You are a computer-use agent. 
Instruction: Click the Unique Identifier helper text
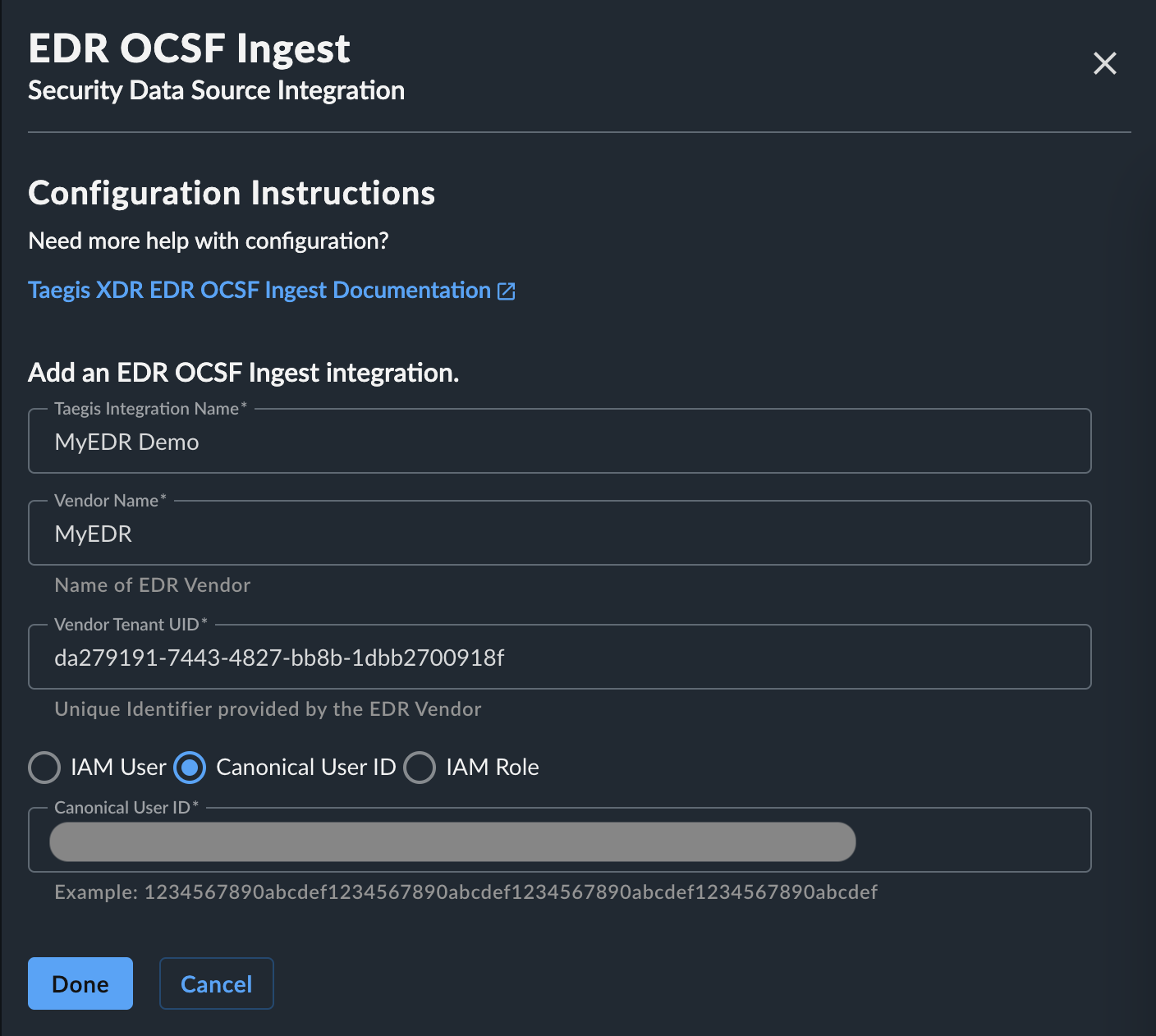click(x=268, y=709)
